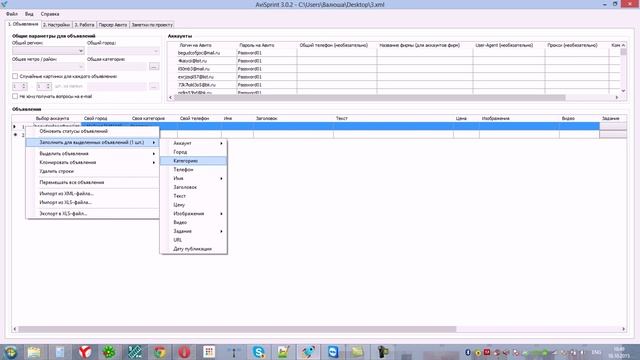
Task: Open the Opera red icon on taskbar
Action: [184, 352]
